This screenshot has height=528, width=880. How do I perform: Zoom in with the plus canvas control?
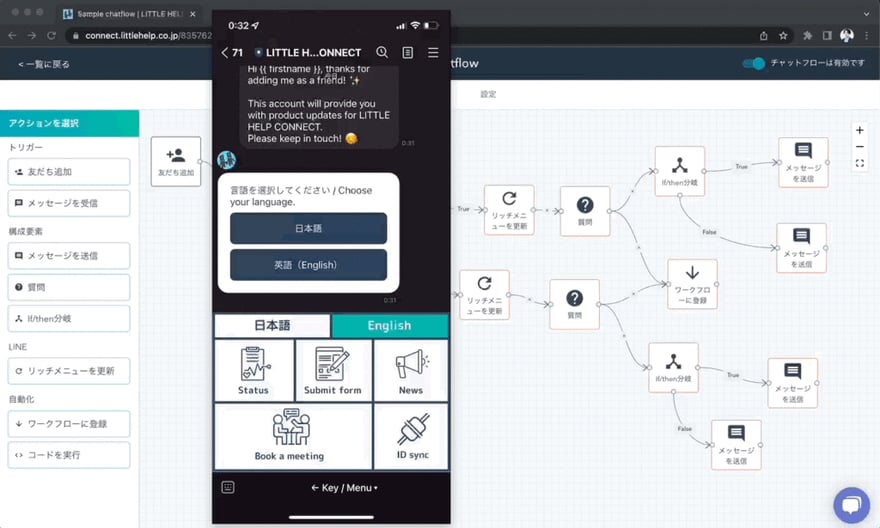[x=859, y=130]
